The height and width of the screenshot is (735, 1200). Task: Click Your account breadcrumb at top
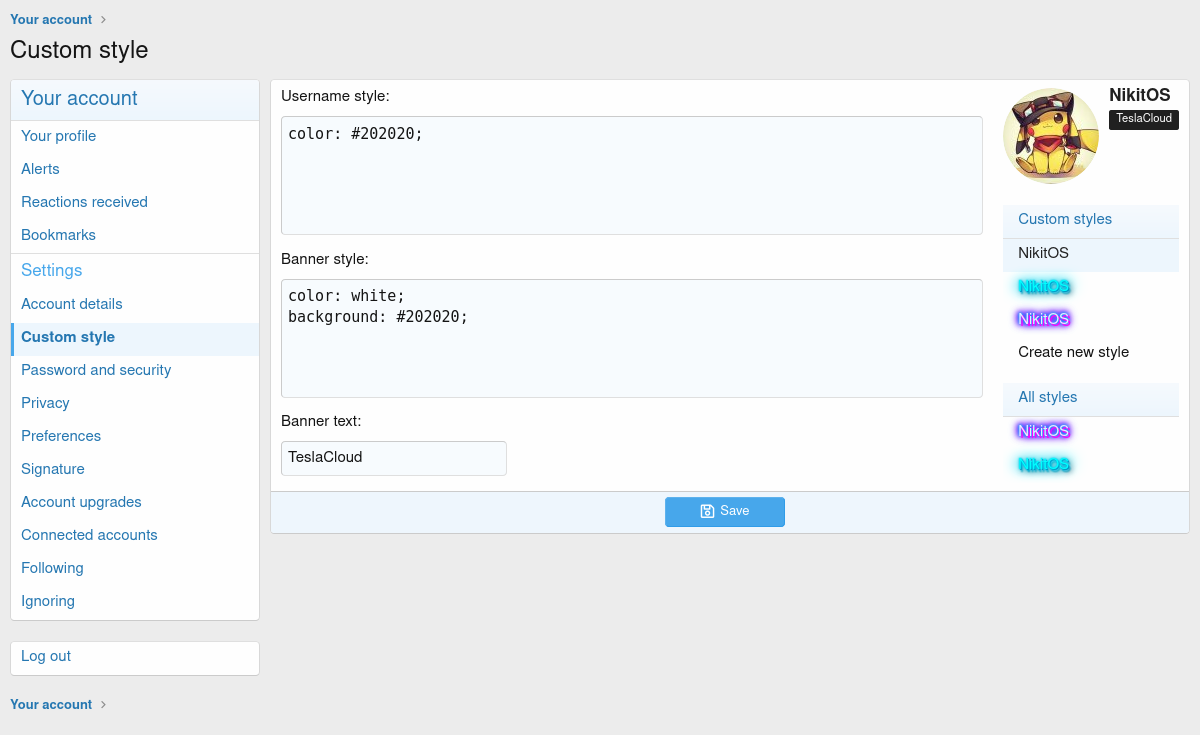pos(51,19)
